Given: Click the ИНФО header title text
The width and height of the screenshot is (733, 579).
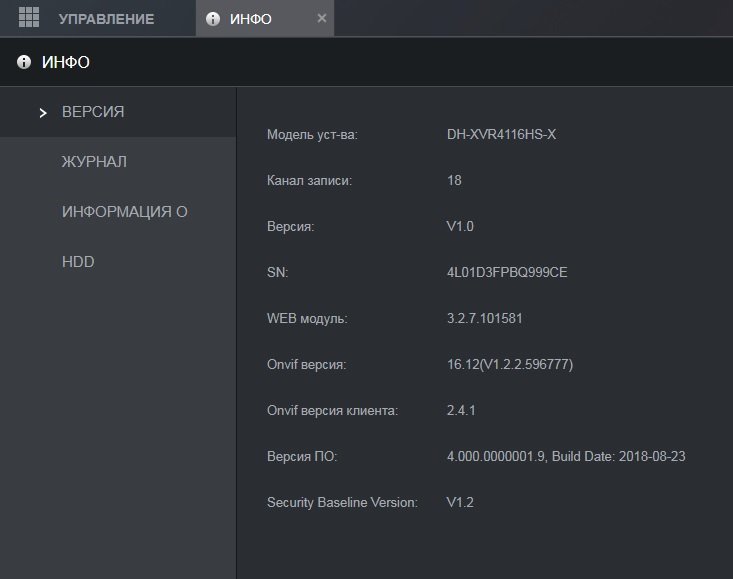Looking at the screenshot, I should click(x=66, y=63).
